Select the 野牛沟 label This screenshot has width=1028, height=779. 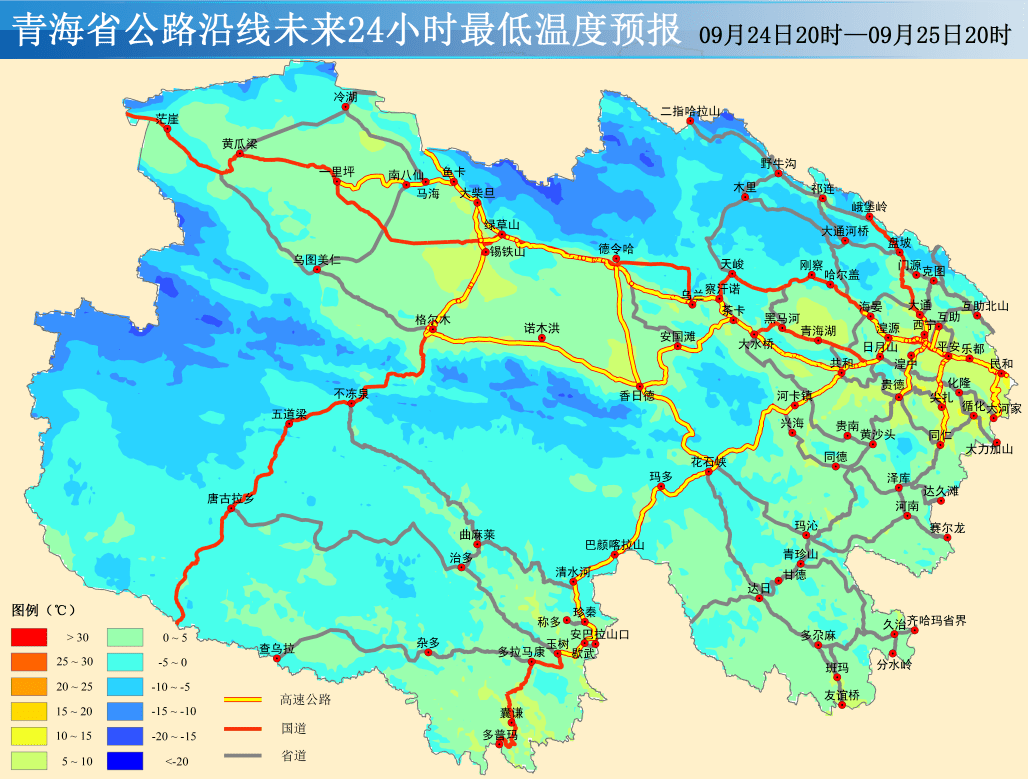point(778,163)
